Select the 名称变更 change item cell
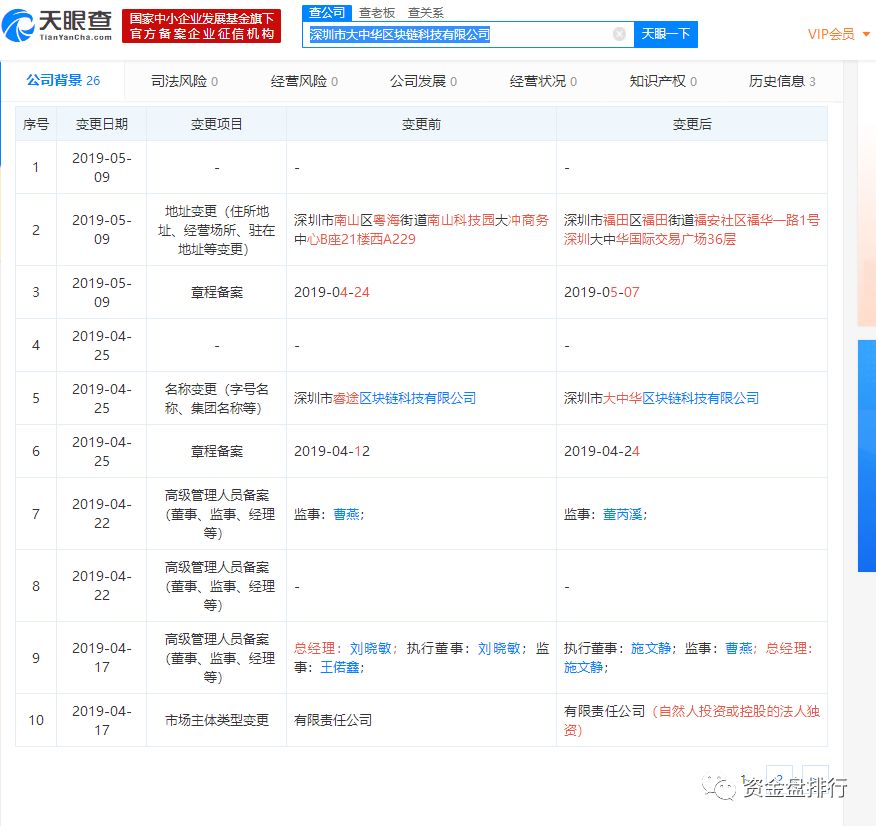The height and width of the screenshot is (826, 876). click(217, 398)
